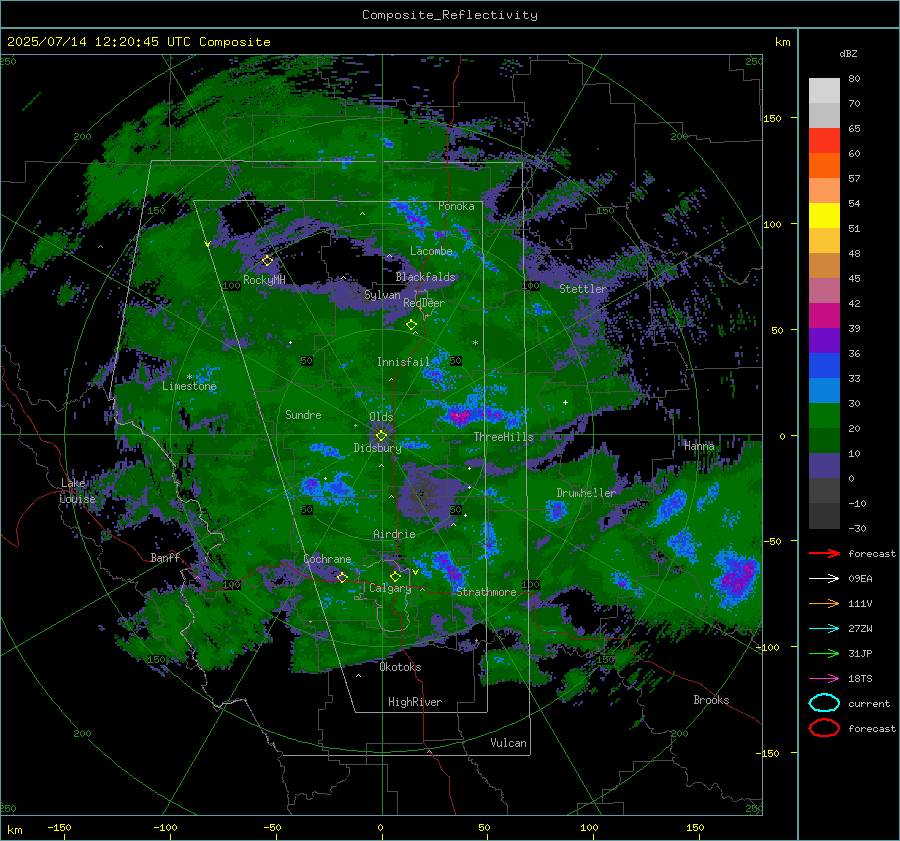Click the orange 111V arrow legend icon
This screenshot has width=900, height=841.
click(x=824, y=603)
